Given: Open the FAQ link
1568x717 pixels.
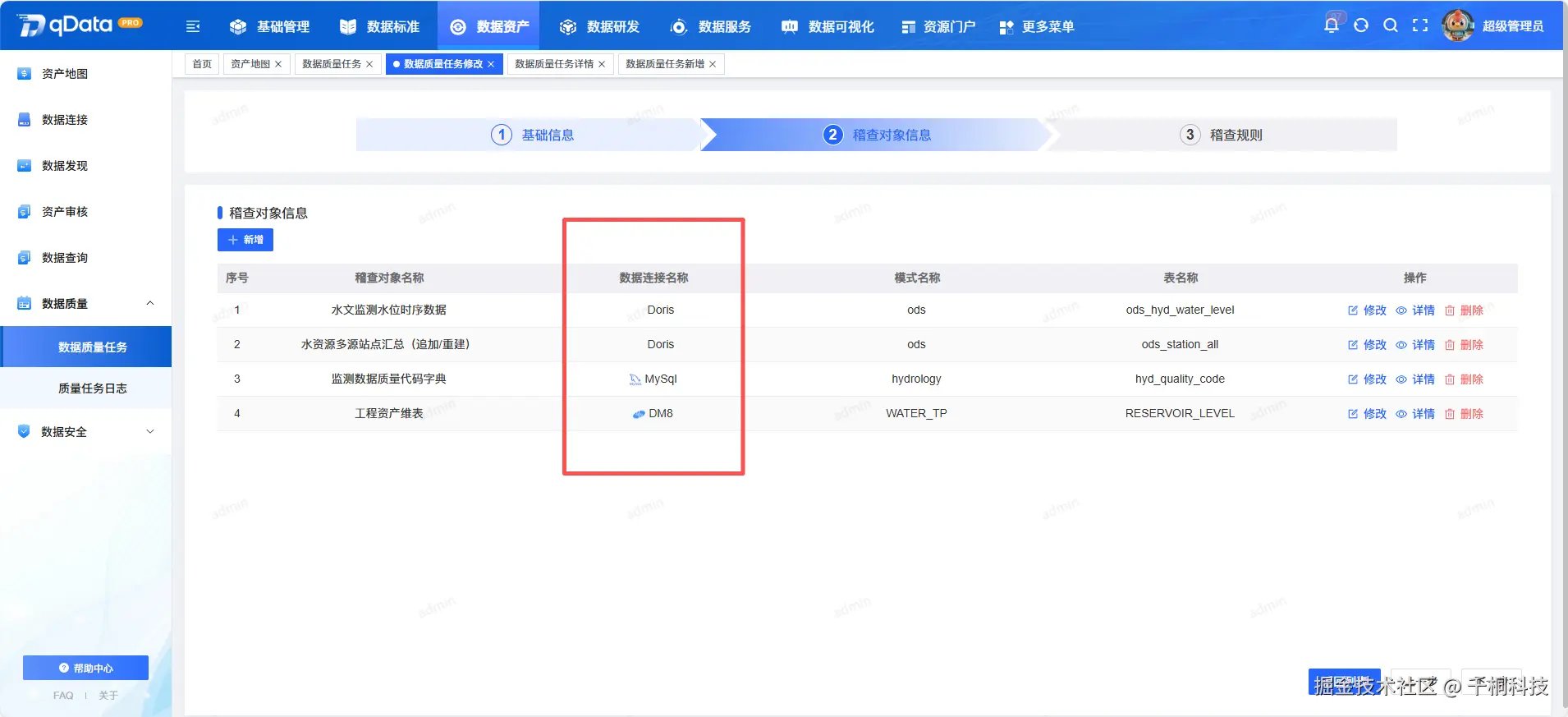Looking at the screenshot, I should 63,696.
